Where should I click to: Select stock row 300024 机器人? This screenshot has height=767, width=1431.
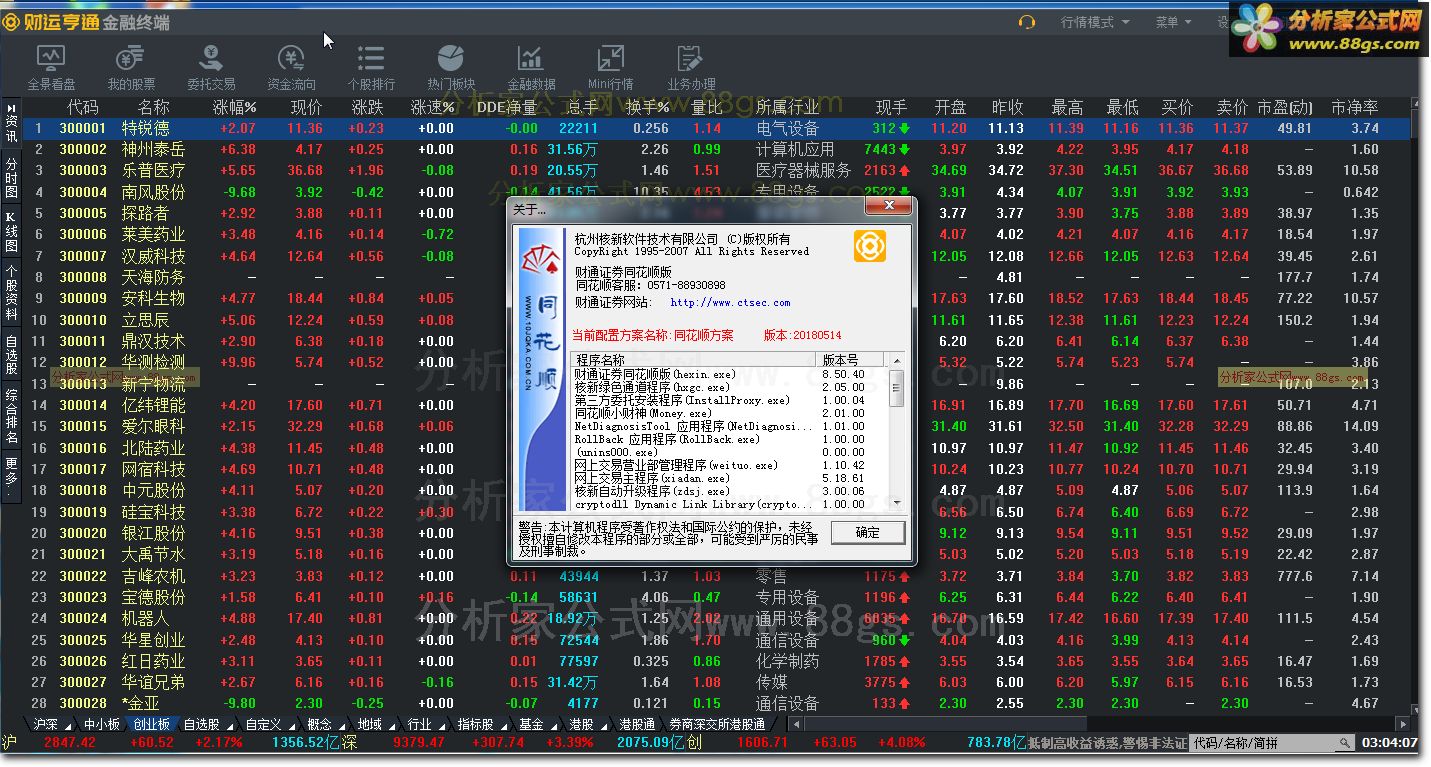(717, 619)
